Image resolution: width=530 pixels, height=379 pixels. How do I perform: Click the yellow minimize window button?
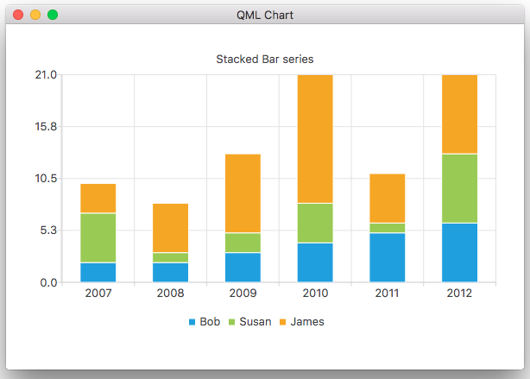coord(35,15)
